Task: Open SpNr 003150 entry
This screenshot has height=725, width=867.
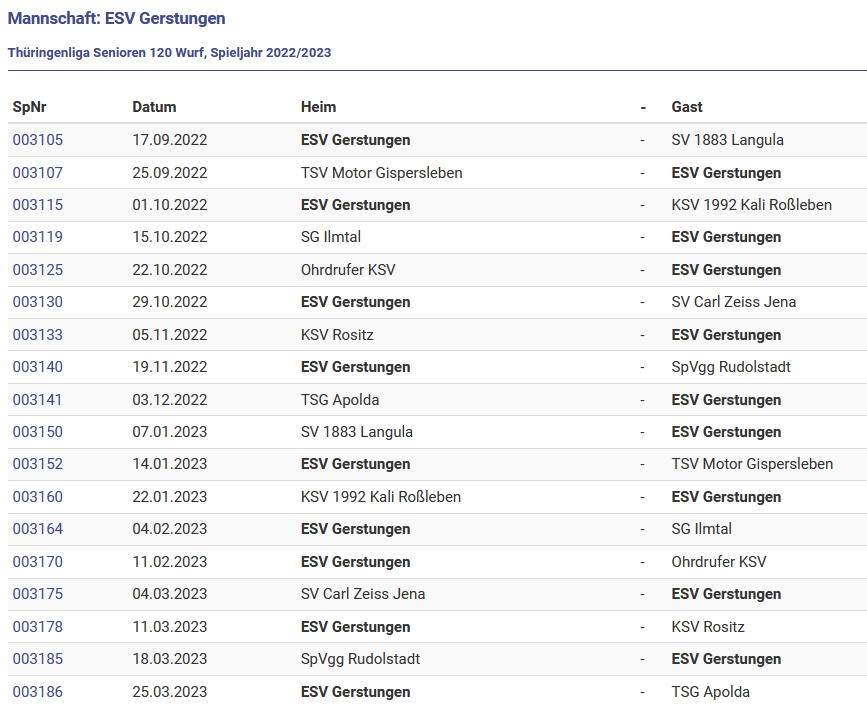Action: tap(38, 432)
